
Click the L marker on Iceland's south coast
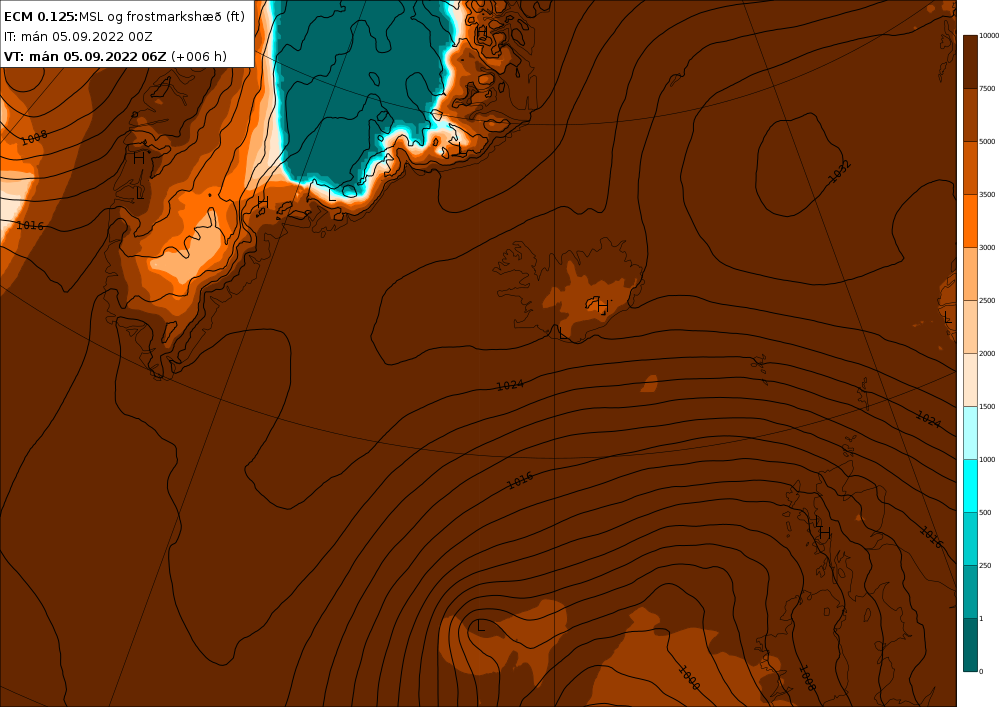[562, 333]
